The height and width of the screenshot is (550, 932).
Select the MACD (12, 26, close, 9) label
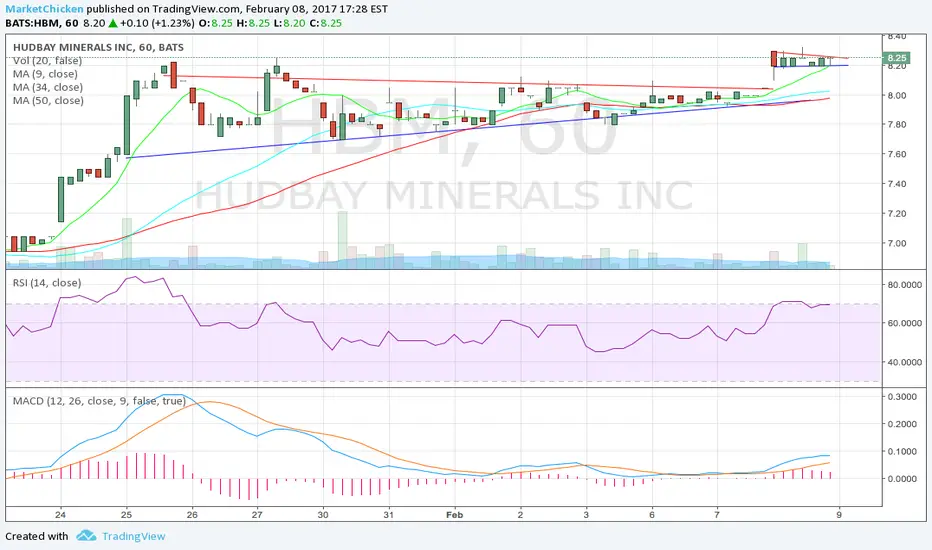(99, 401)
